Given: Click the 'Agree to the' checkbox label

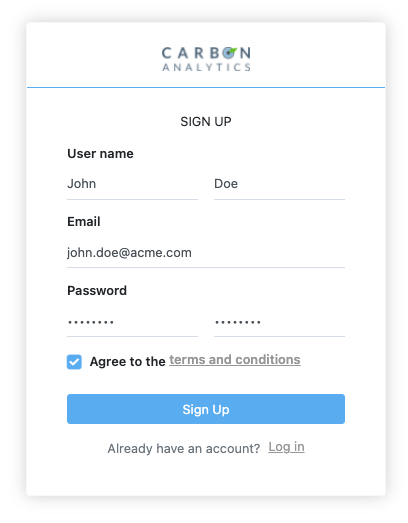Looking at the screenshot, I should pos(127,362).
